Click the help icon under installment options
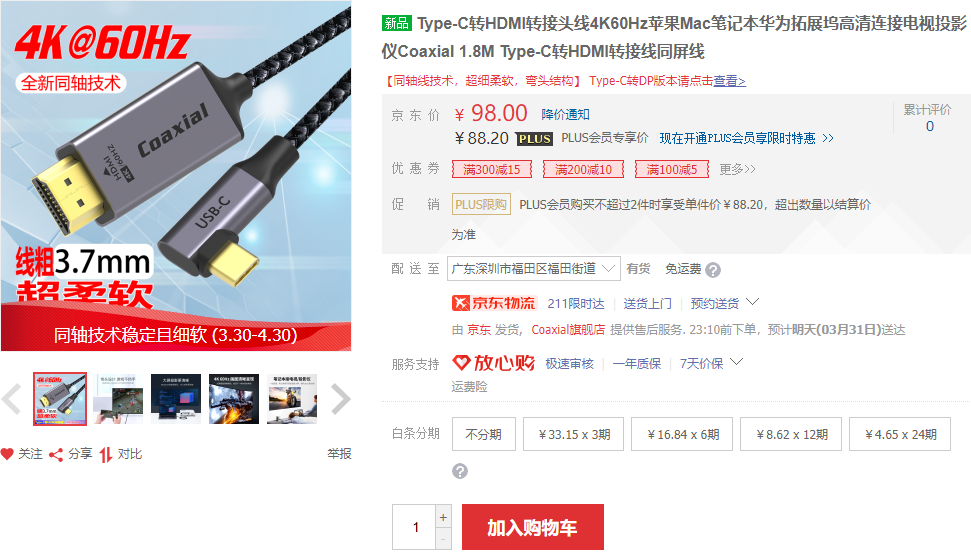The image size is (971, 552). click(x=459, y=471)
